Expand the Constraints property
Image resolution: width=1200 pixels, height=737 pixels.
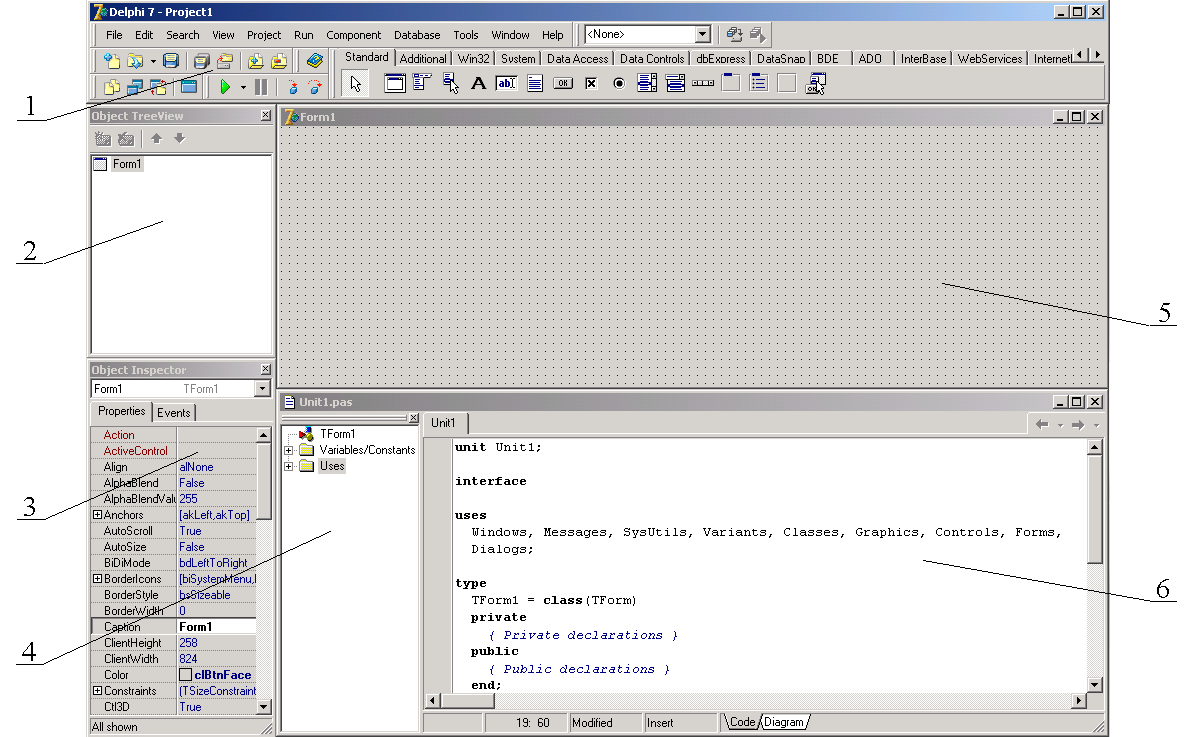pyautogui.click(x=97, y=691)
